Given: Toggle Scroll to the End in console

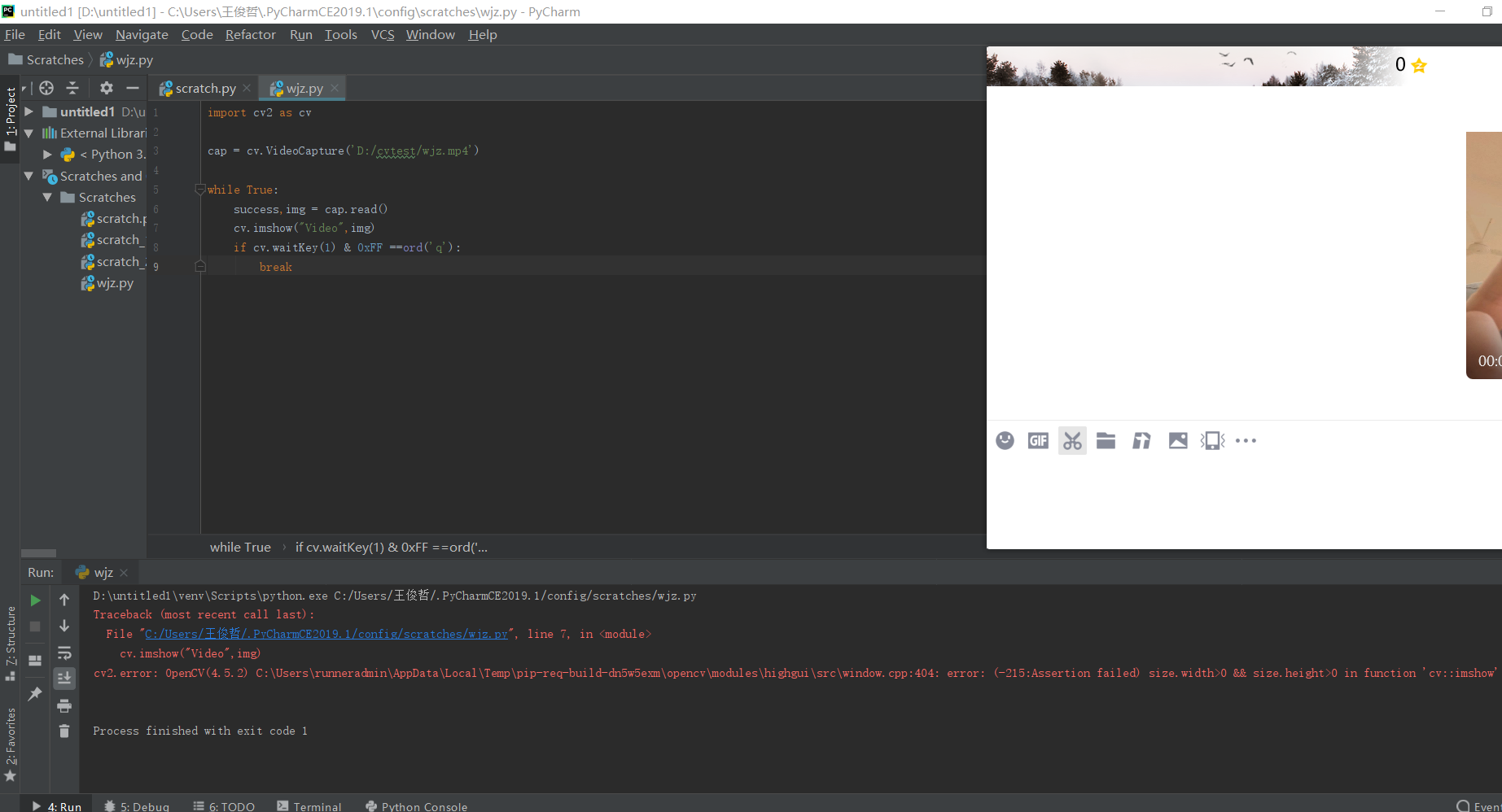Looking at the screenshot, I should tap(64, 679).
